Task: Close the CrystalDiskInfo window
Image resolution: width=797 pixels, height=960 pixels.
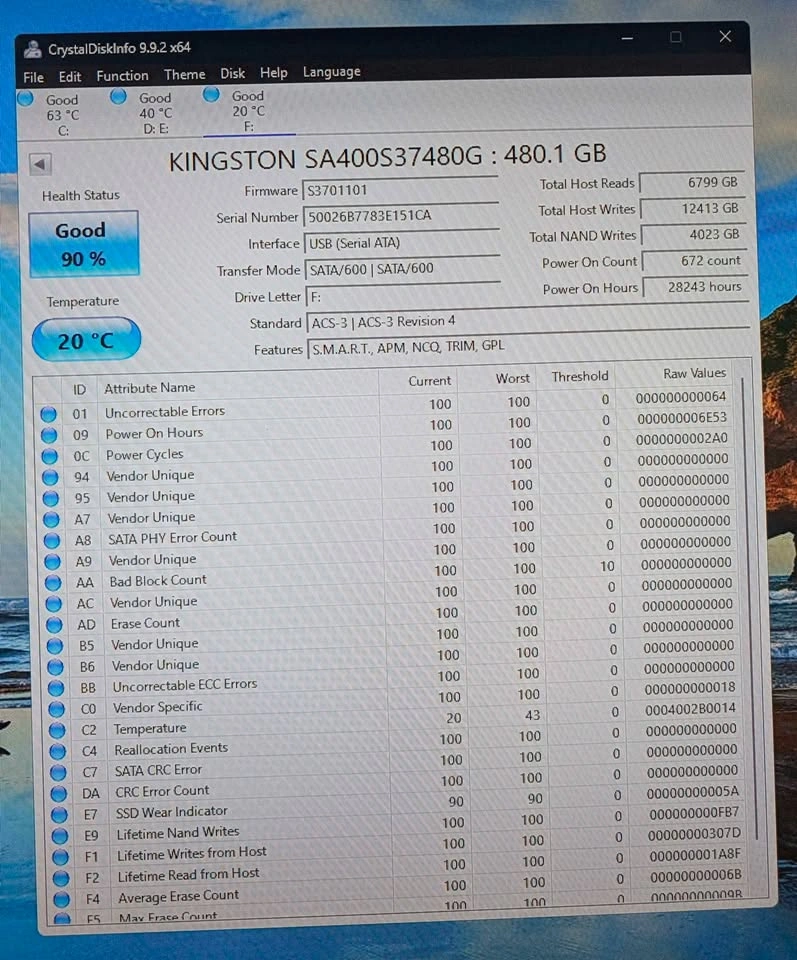Action: click(725, 36)
